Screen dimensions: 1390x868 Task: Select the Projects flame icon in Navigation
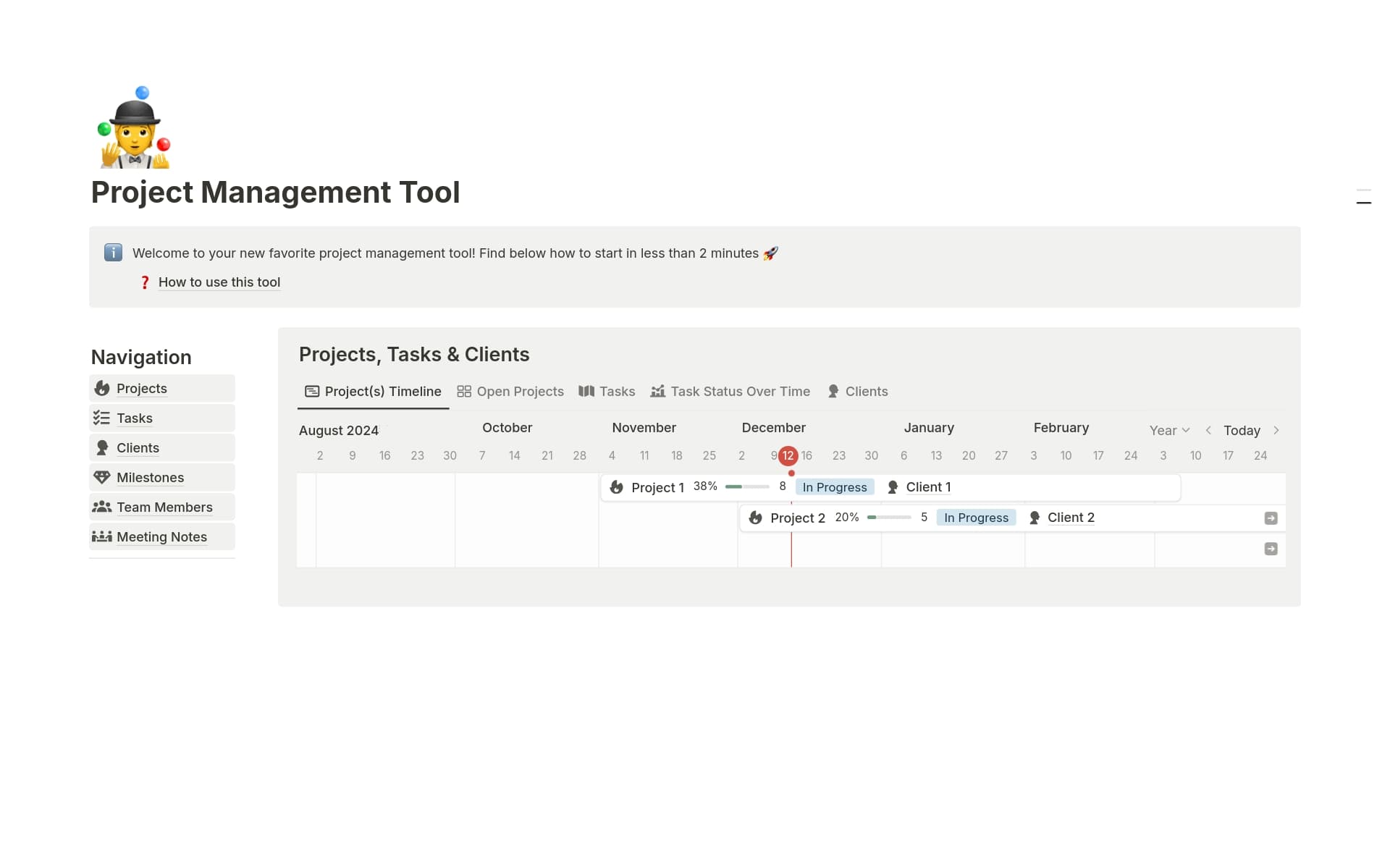click(x=102, y=388)
